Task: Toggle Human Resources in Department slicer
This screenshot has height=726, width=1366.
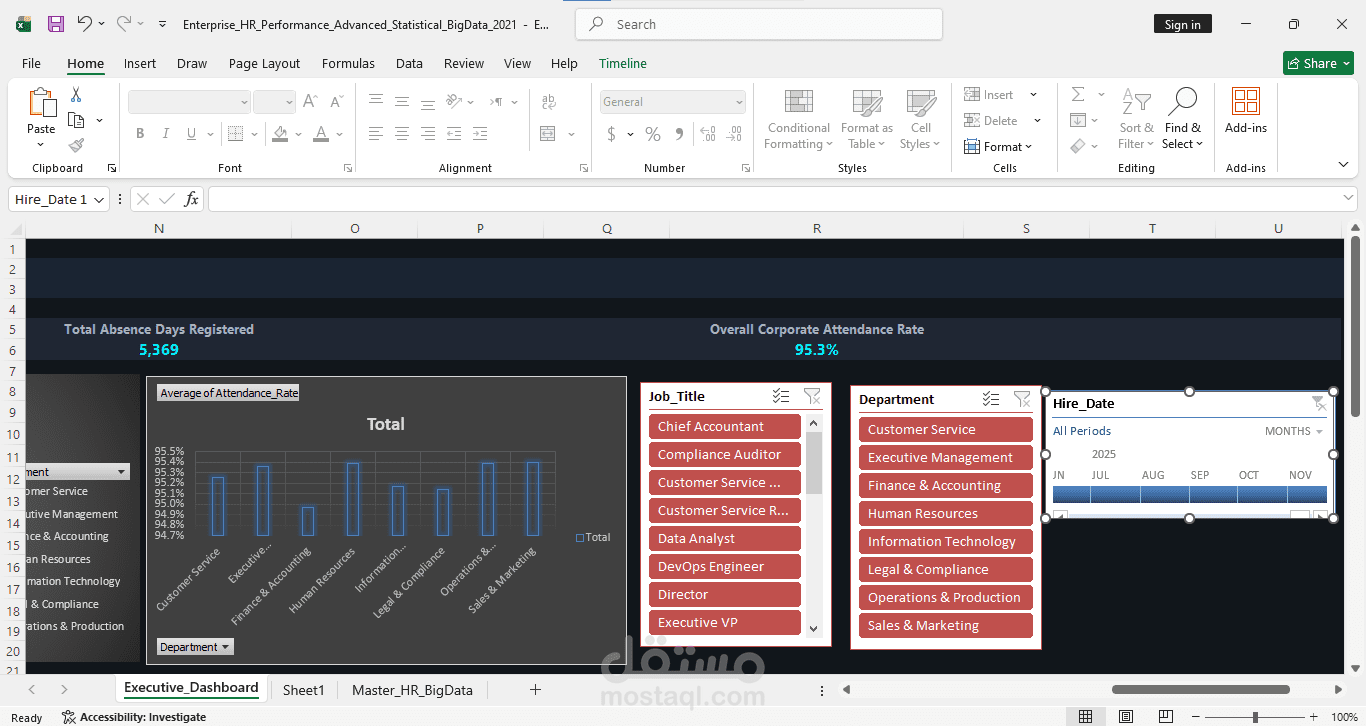Action: [946, 513]
